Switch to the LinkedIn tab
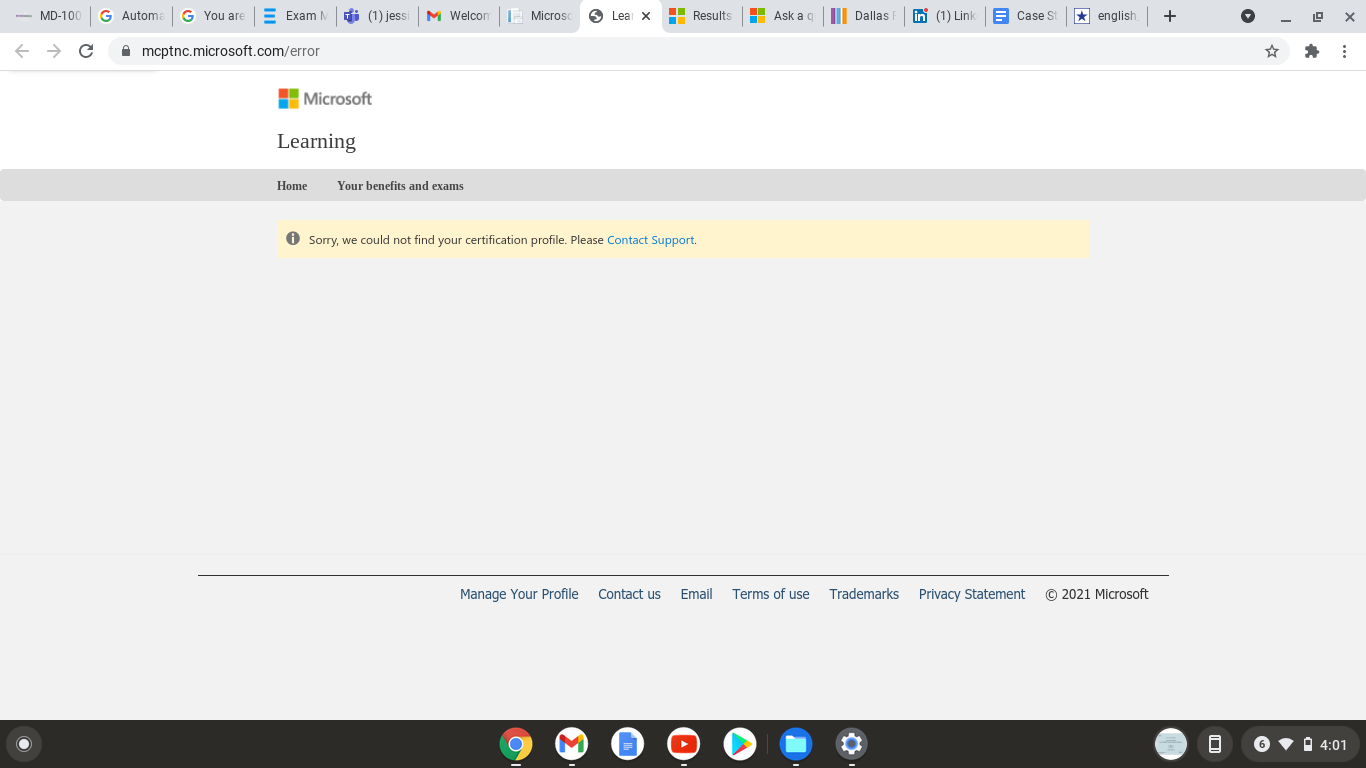 (x=946, y=16)
